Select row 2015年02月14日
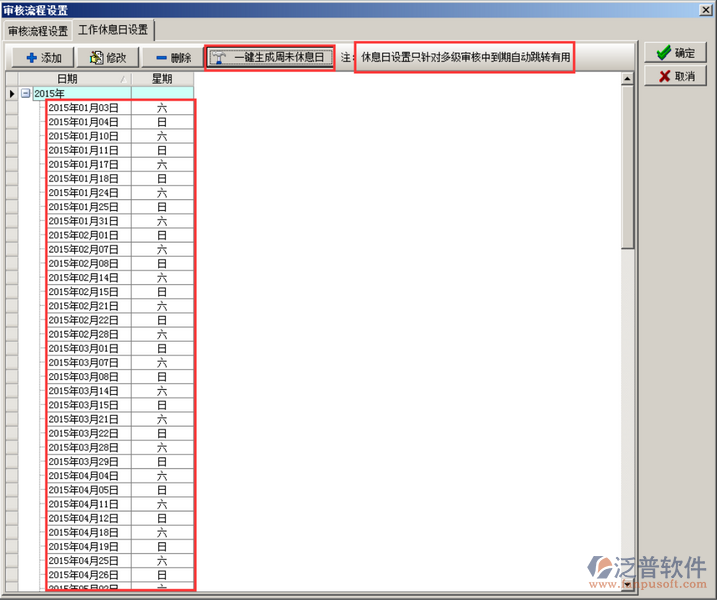 120,278
